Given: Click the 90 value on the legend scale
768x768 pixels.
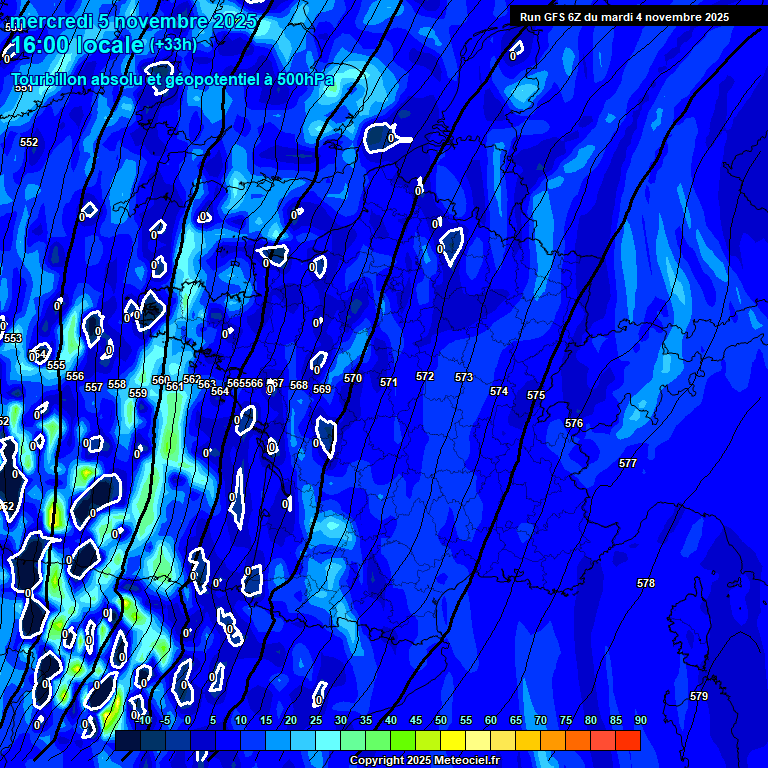Looking at the screenshot, I should (640, 720).
